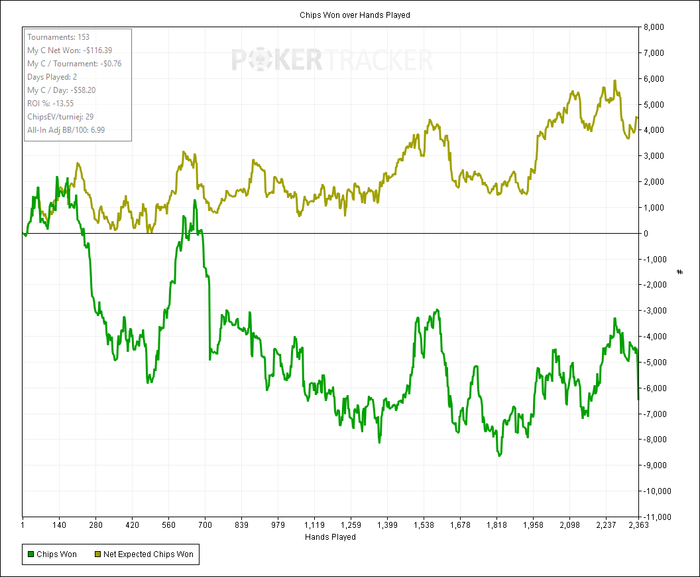Click 'All-In Adj BB/100: 6.99' stat
The image size is (700, 577).
(x=66, y=130)
